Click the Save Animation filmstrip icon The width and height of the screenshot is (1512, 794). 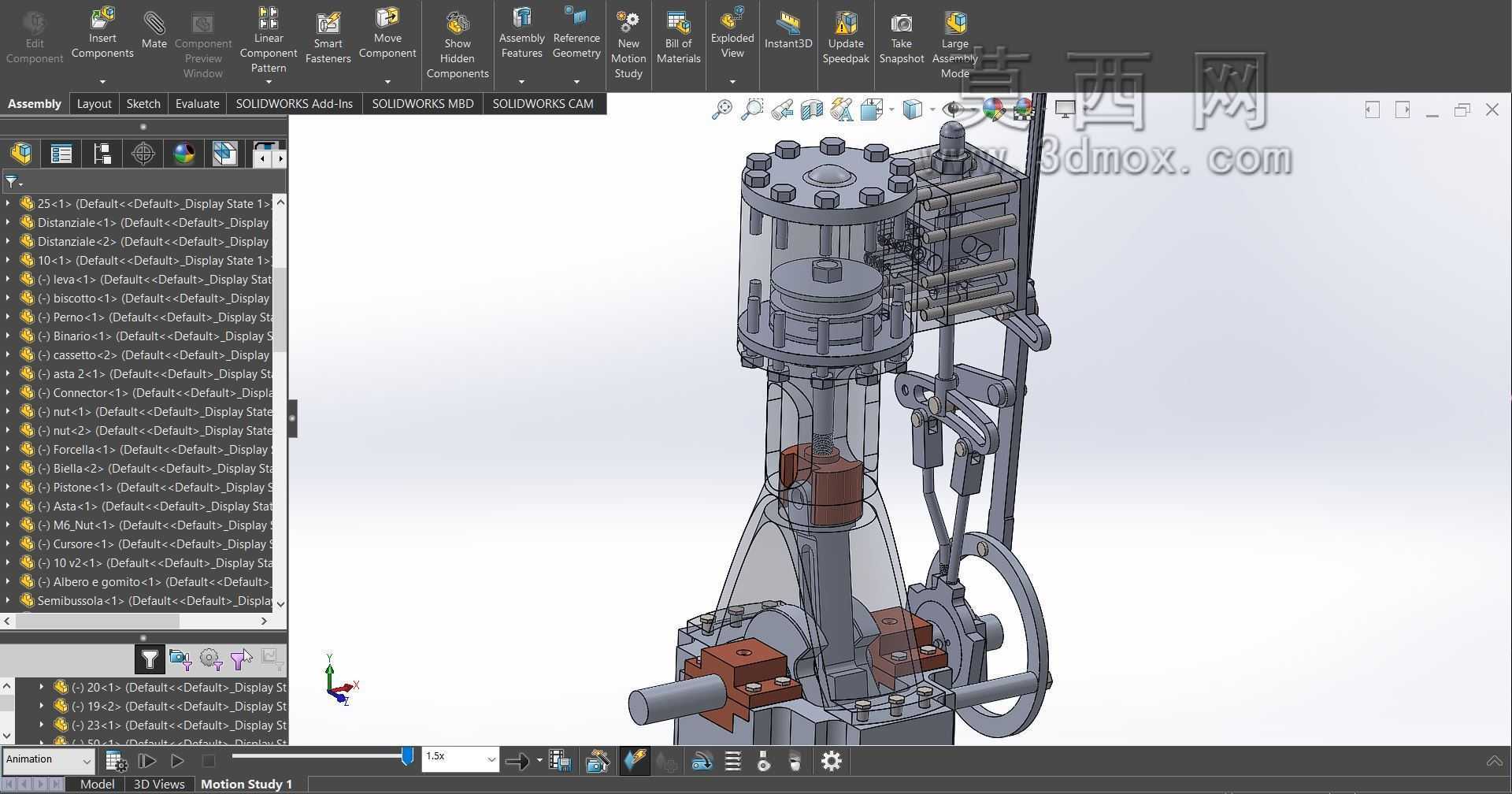click(560, 761)
